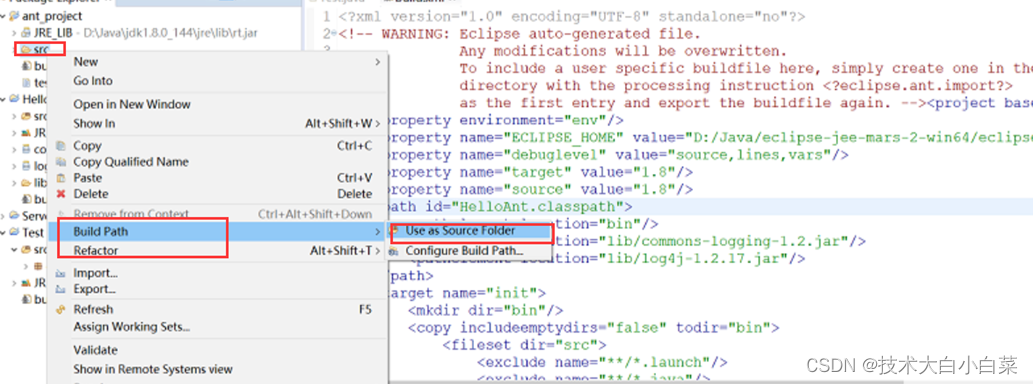
Task: Click the Copy icon in context menu
Action: 61,146
